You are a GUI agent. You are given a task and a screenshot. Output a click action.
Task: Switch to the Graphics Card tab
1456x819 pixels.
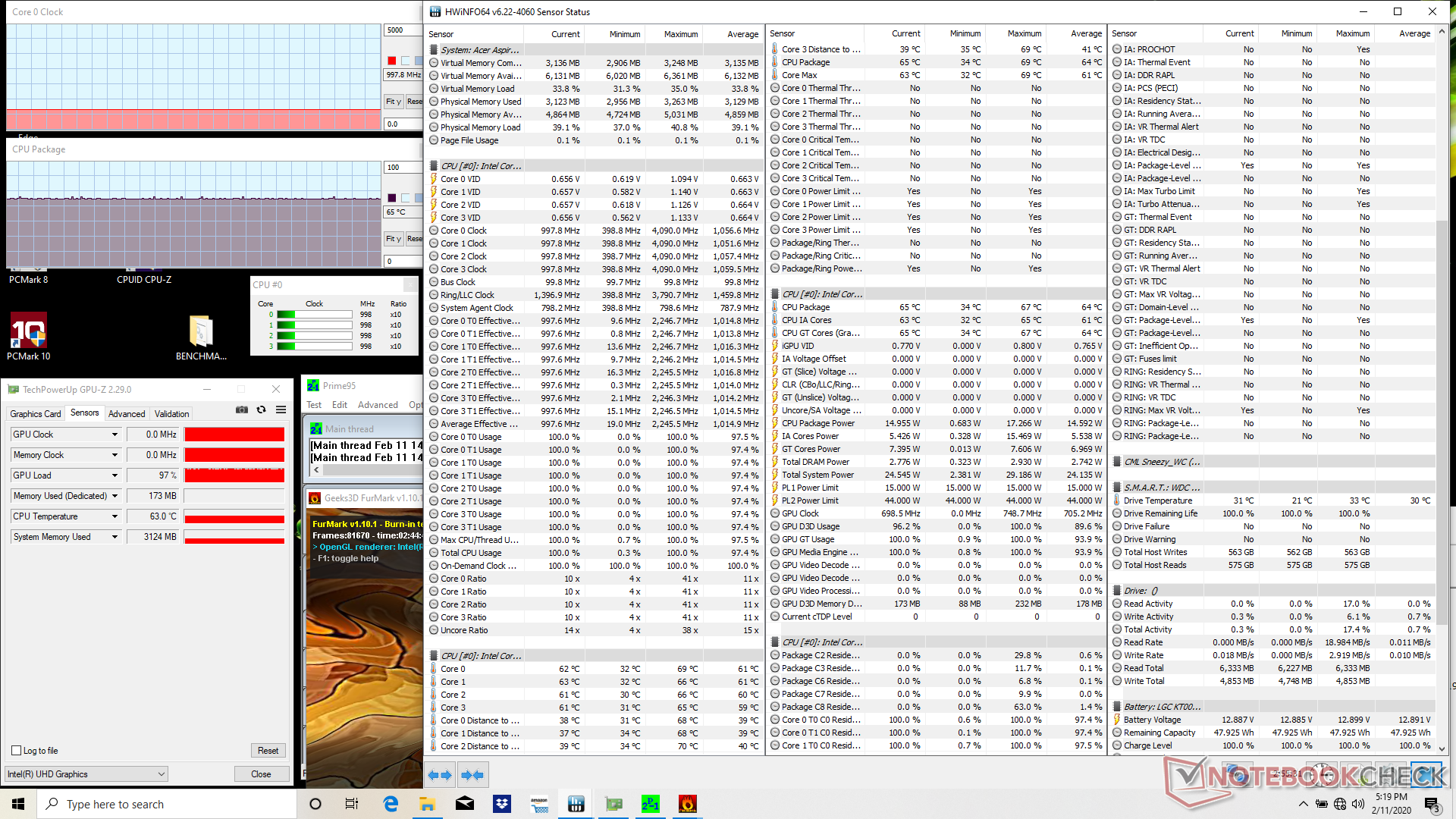click(36, 414)
